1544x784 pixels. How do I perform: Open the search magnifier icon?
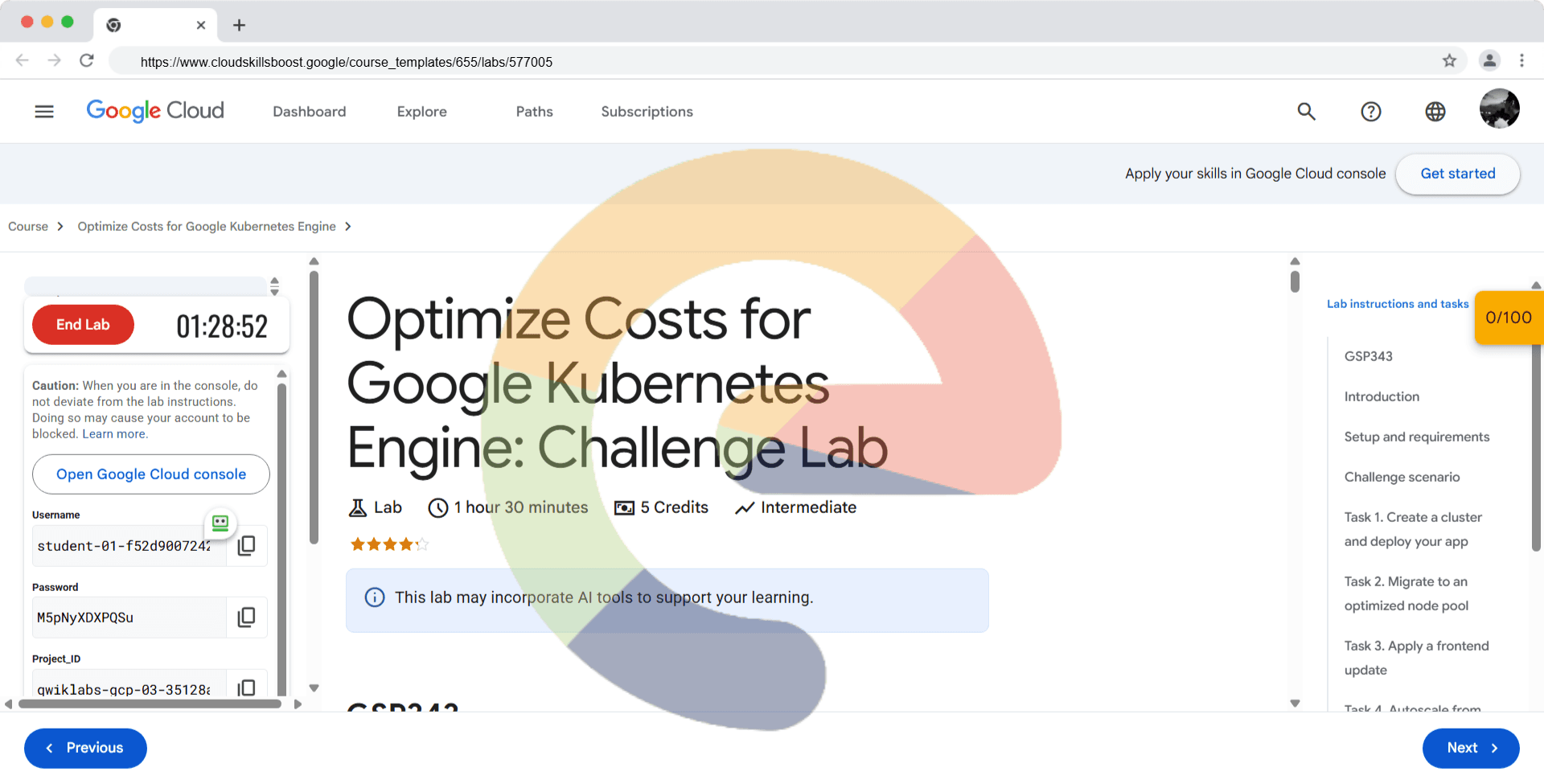(x=1307, y=112)
